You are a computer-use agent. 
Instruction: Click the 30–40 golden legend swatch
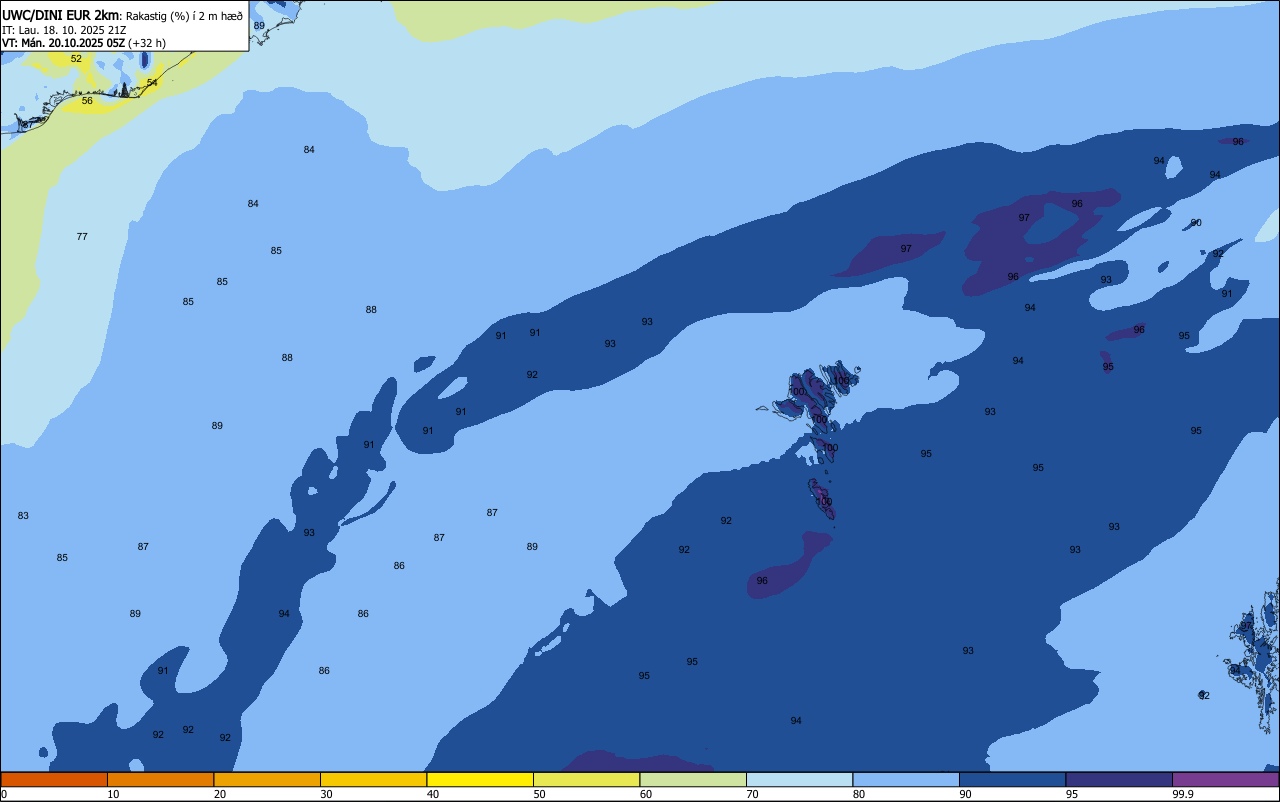[x=373, y=779]
